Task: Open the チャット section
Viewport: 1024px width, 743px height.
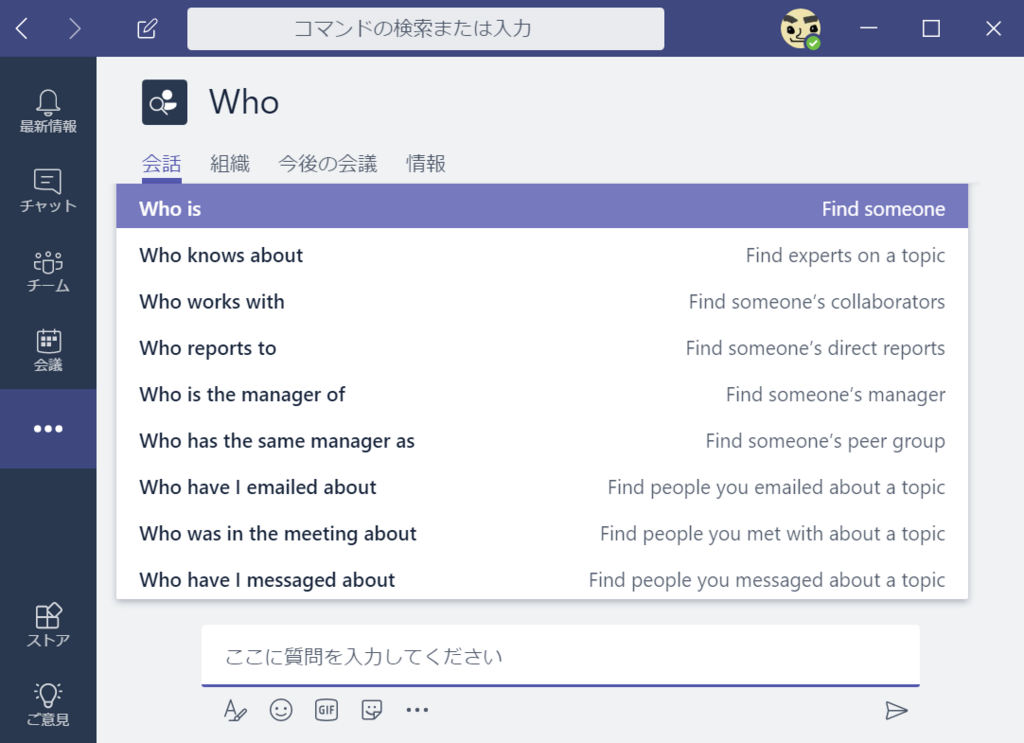Action: pyautogui.click(x=48, y=191)
